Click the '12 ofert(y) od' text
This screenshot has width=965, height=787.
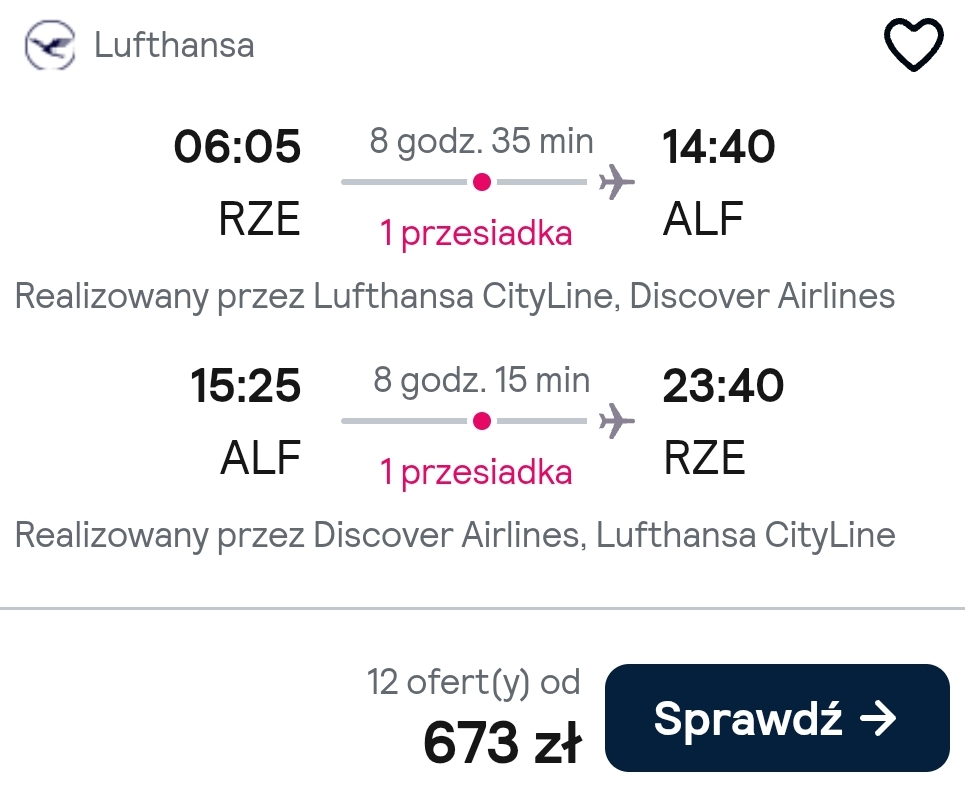tap(474, 682)
